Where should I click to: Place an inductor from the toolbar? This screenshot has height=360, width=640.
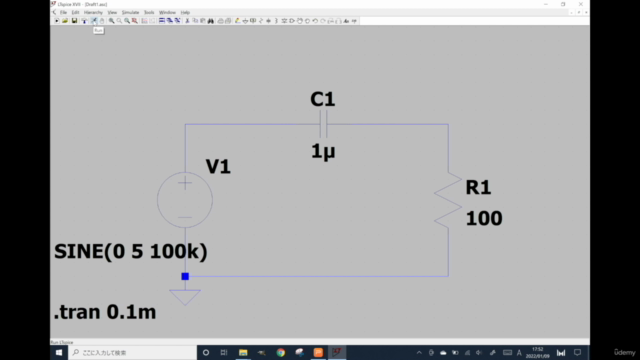tap(276, 21)
